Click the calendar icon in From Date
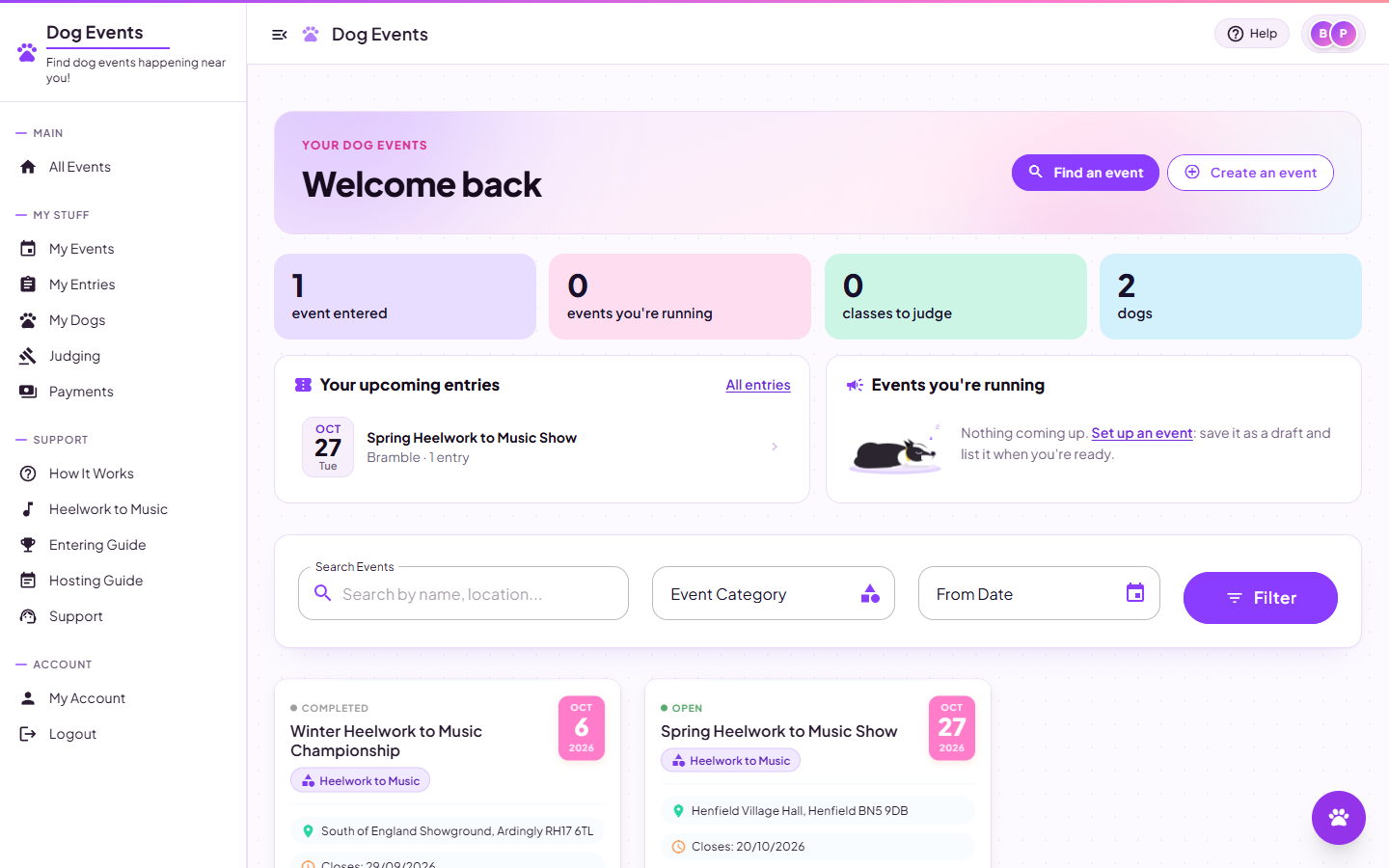The image size is (1389, 868). [1135, 593]
